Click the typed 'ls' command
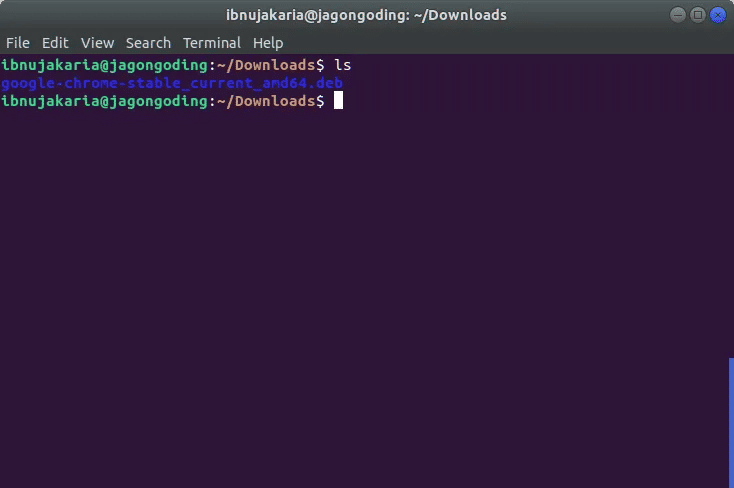Screen dimensions: 734x488 coord(342,65)
